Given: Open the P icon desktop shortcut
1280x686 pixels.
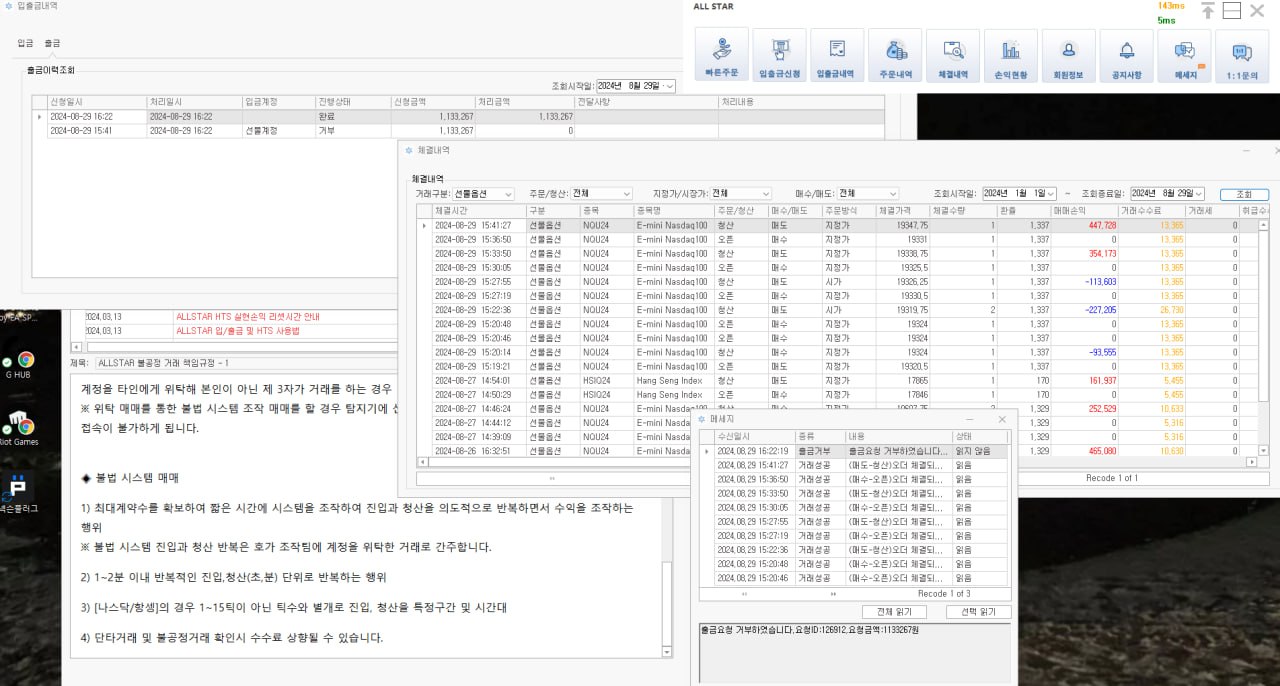Looking at the screenshot, I should click(18, 491).
